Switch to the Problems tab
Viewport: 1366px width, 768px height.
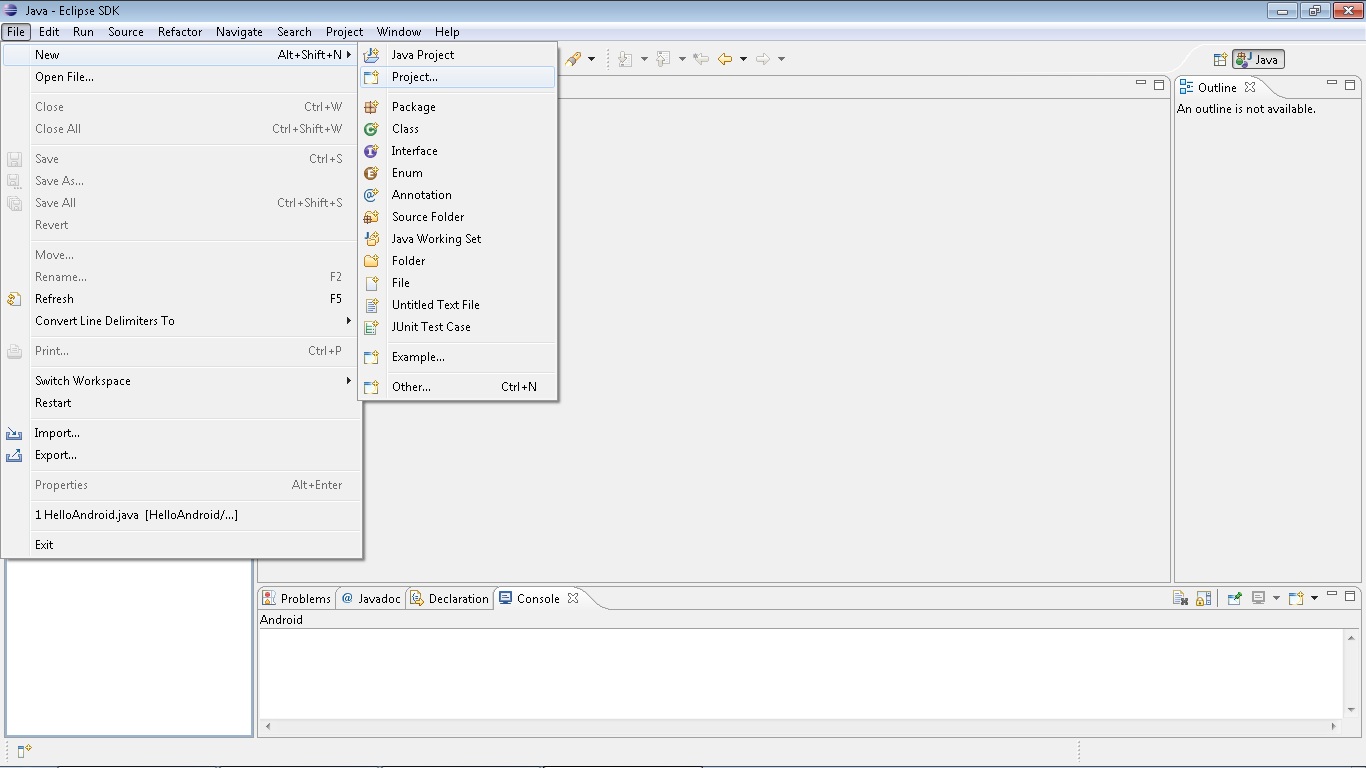coord(296,598)
